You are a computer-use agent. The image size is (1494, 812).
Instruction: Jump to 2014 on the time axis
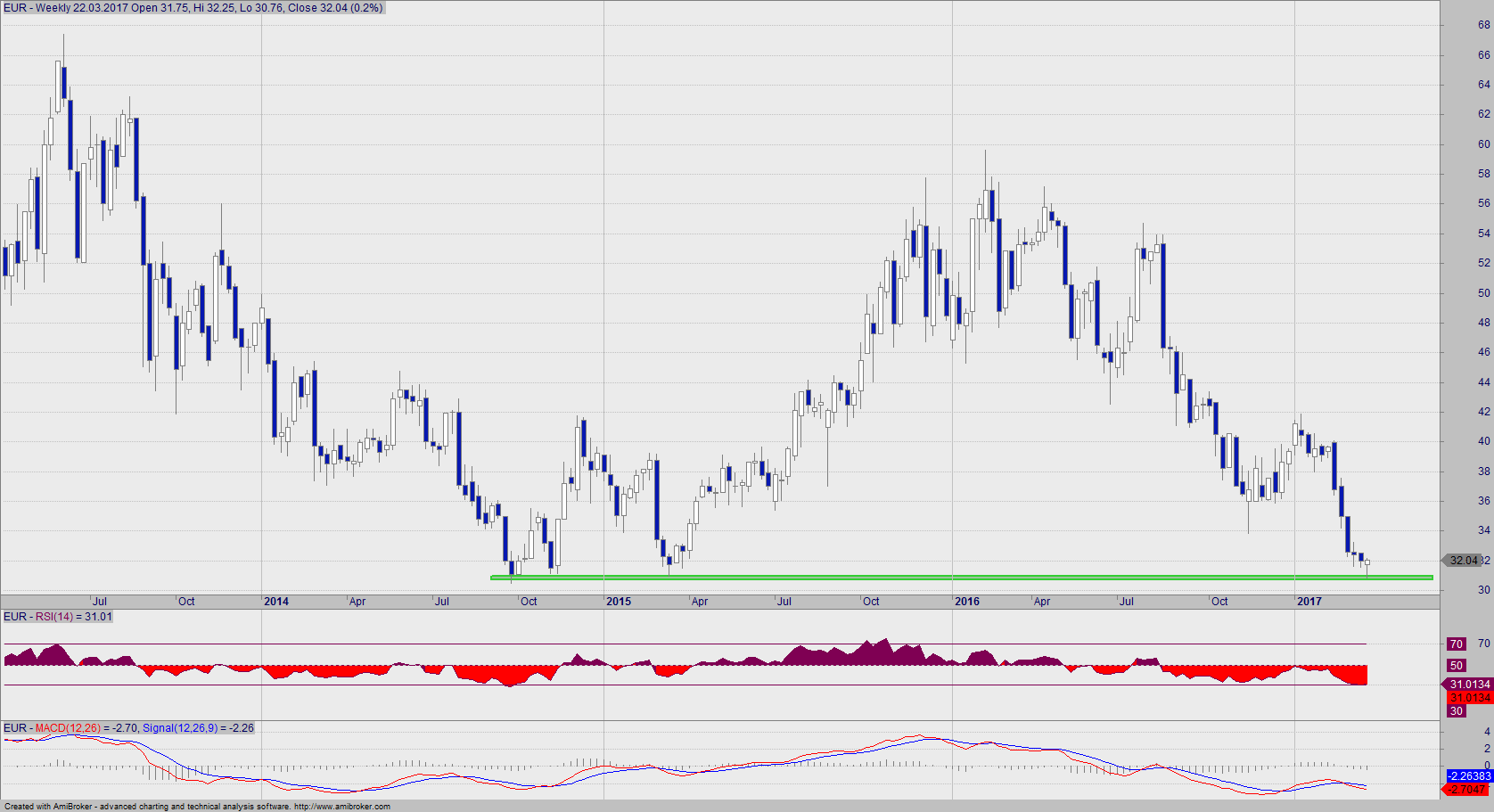[x=276, y=602]
